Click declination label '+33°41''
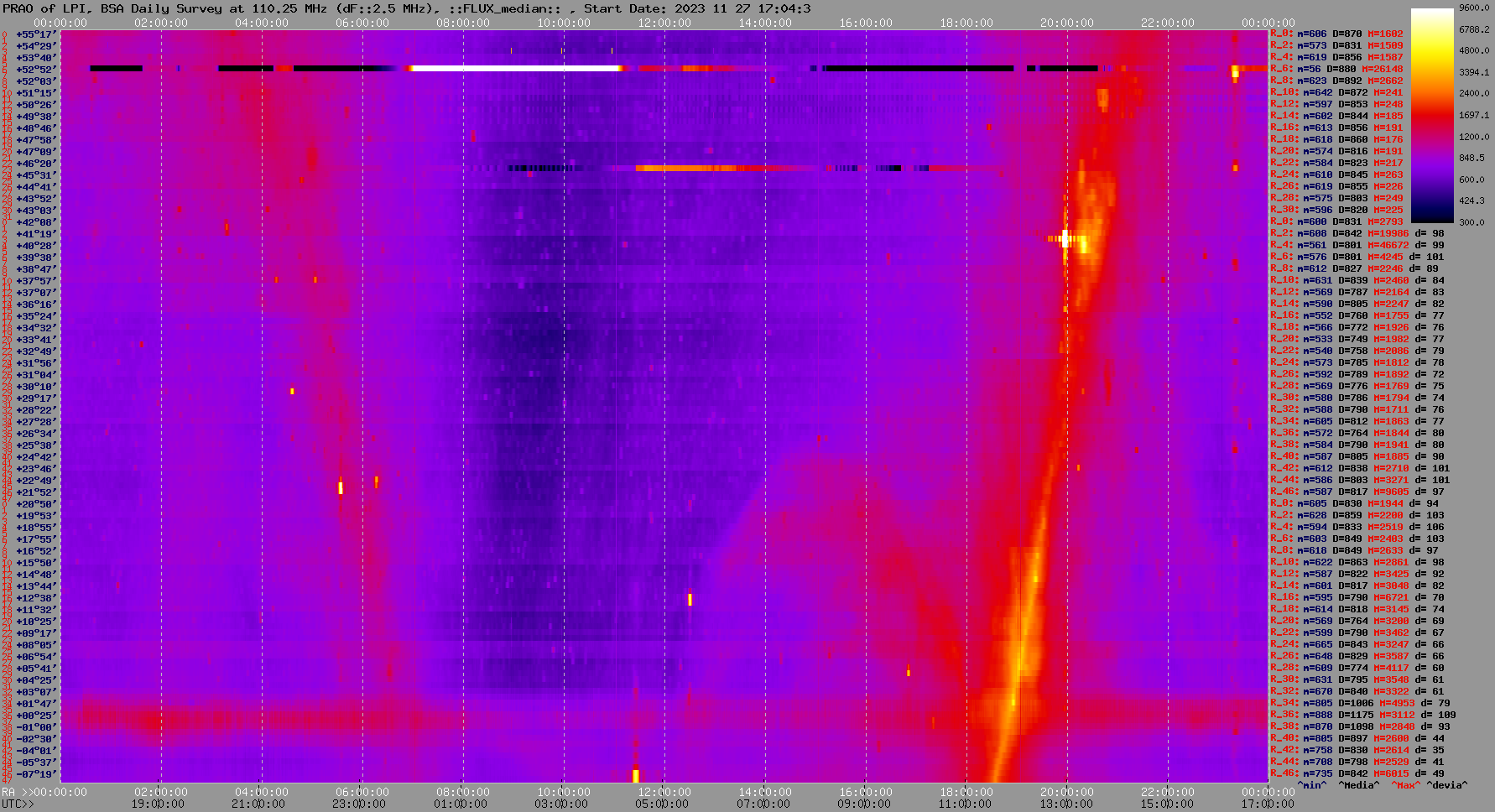Image resolution: width=1495 pixels, height=812 pixels. click(x=36, y=340)
